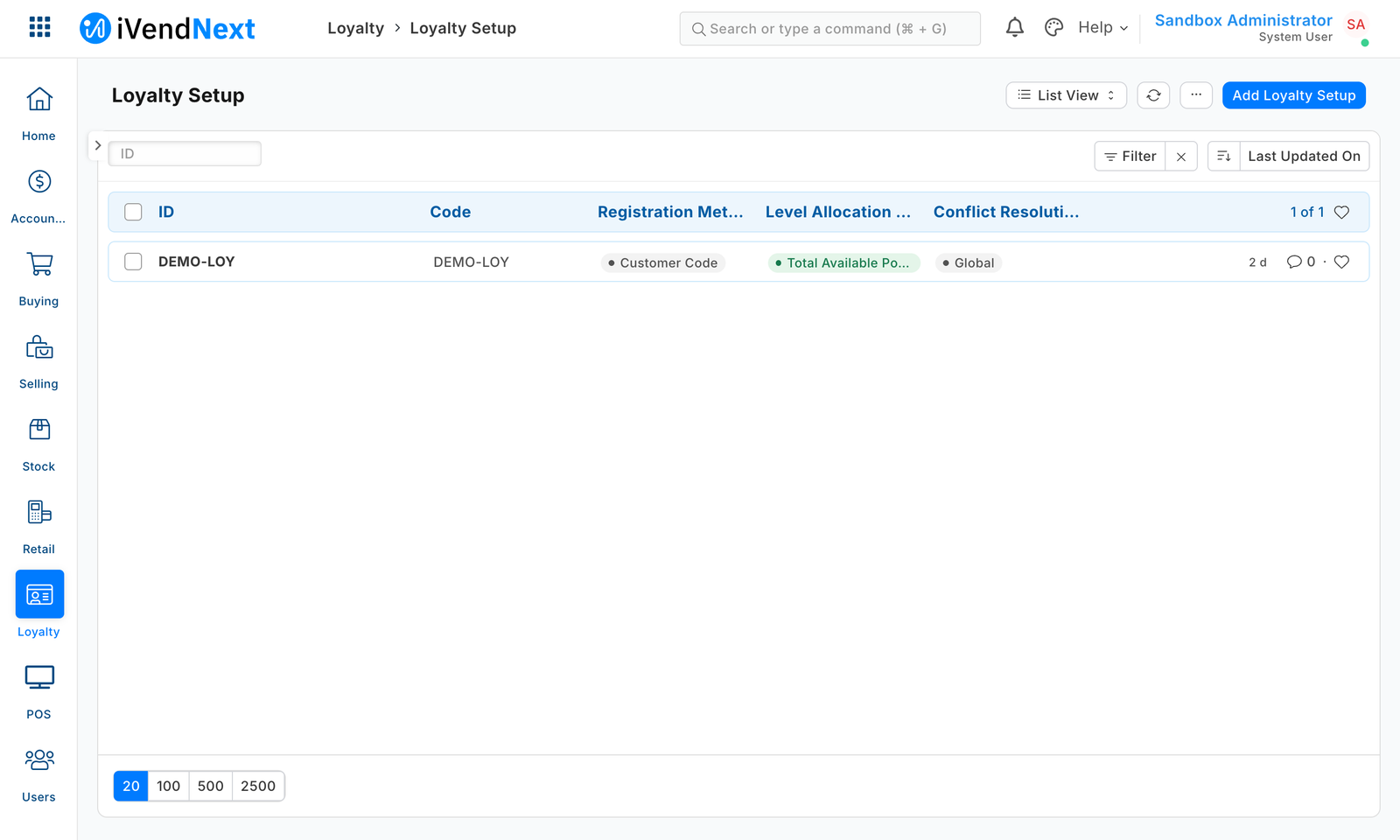This screenshot has height=840, width=1400.
Task: Open the Retail module
Action: (38, 527)
